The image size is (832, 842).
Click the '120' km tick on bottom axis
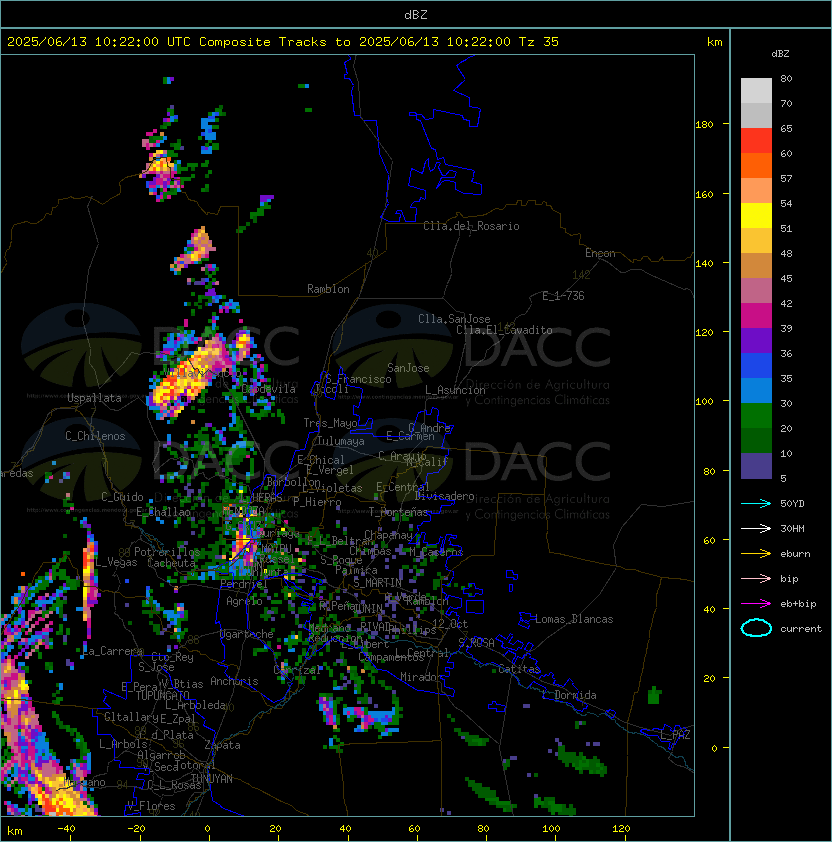[621, 829]
